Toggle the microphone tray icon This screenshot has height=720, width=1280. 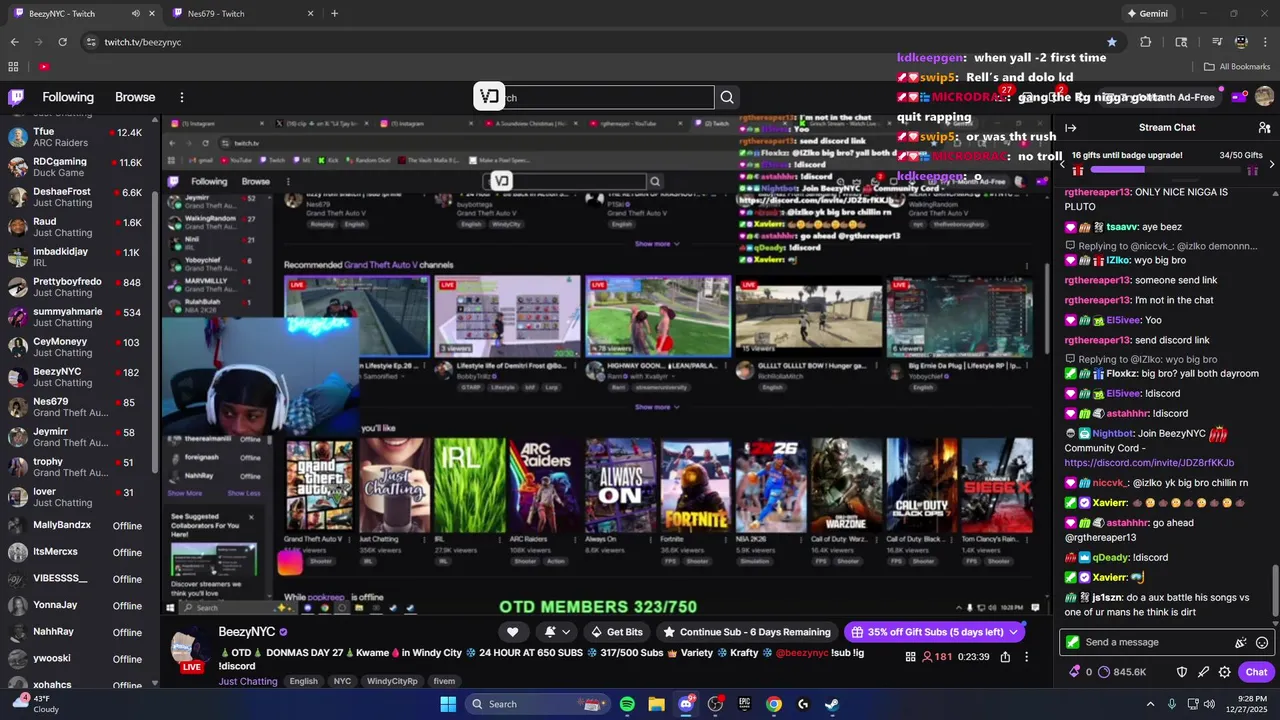1172,704
